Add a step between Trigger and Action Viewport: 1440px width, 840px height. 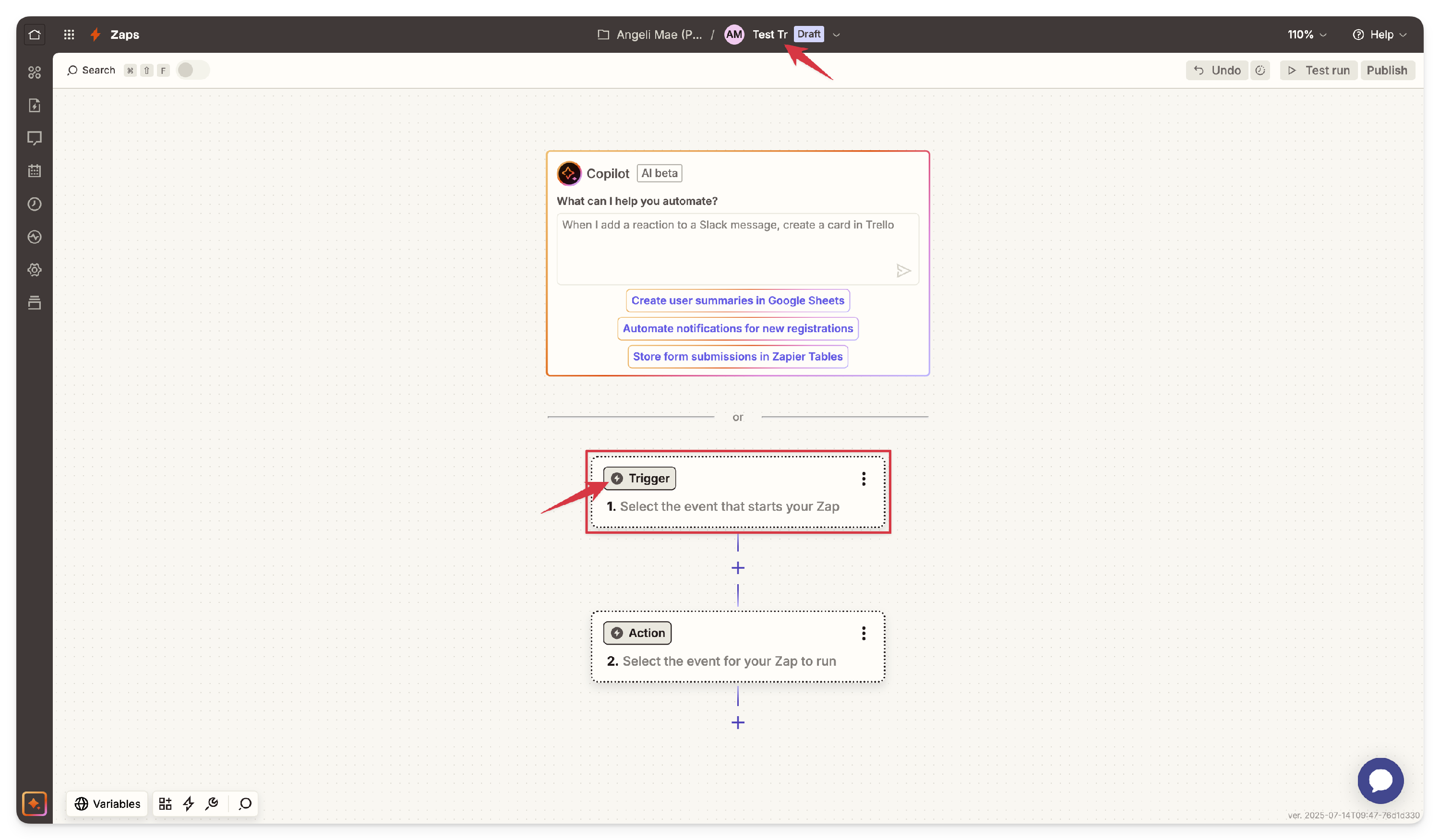(738, 568)
